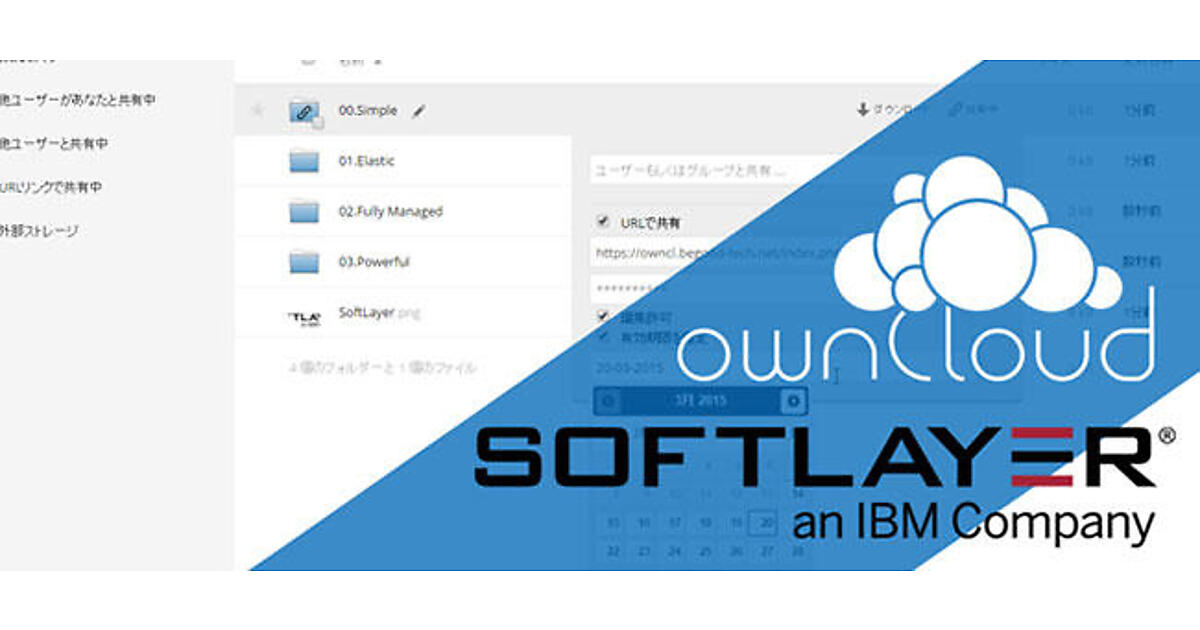
Task: Select 外部ストレージ in sidebar
Action: coord(40,231)
